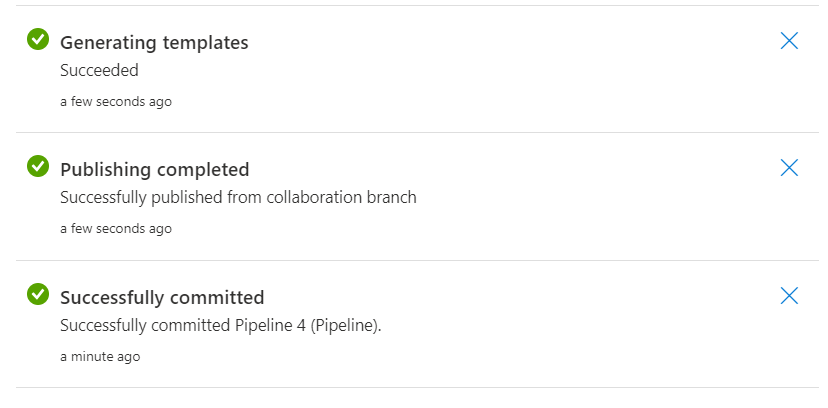Dismiss the Generating templates notification

[x=789, y=41]
